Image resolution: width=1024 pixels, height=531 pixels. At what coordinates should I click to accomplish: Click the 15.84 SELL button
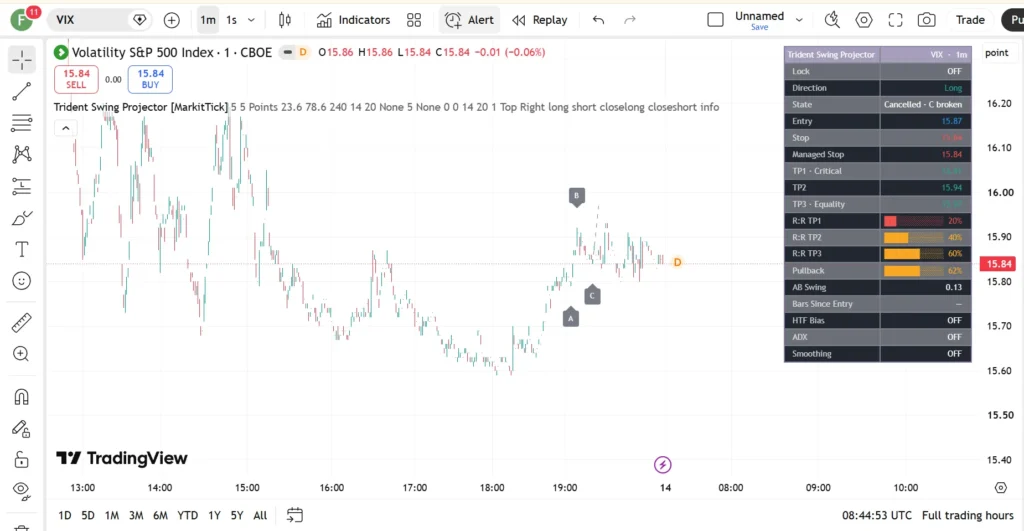point(76,79)
